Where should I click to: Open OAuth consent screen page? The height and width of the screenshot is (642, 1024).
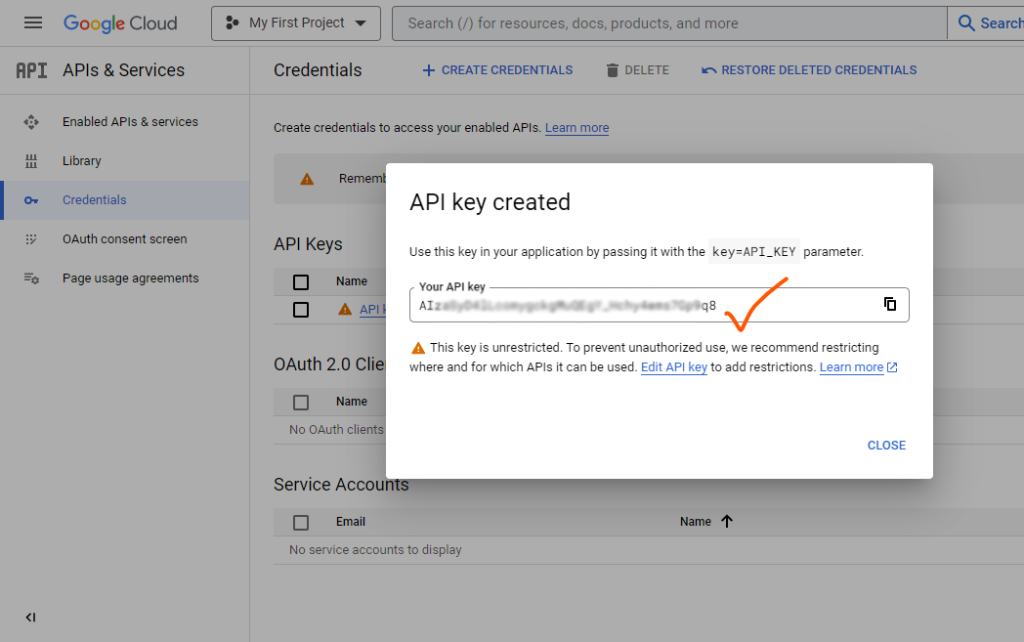coord(125,239)
